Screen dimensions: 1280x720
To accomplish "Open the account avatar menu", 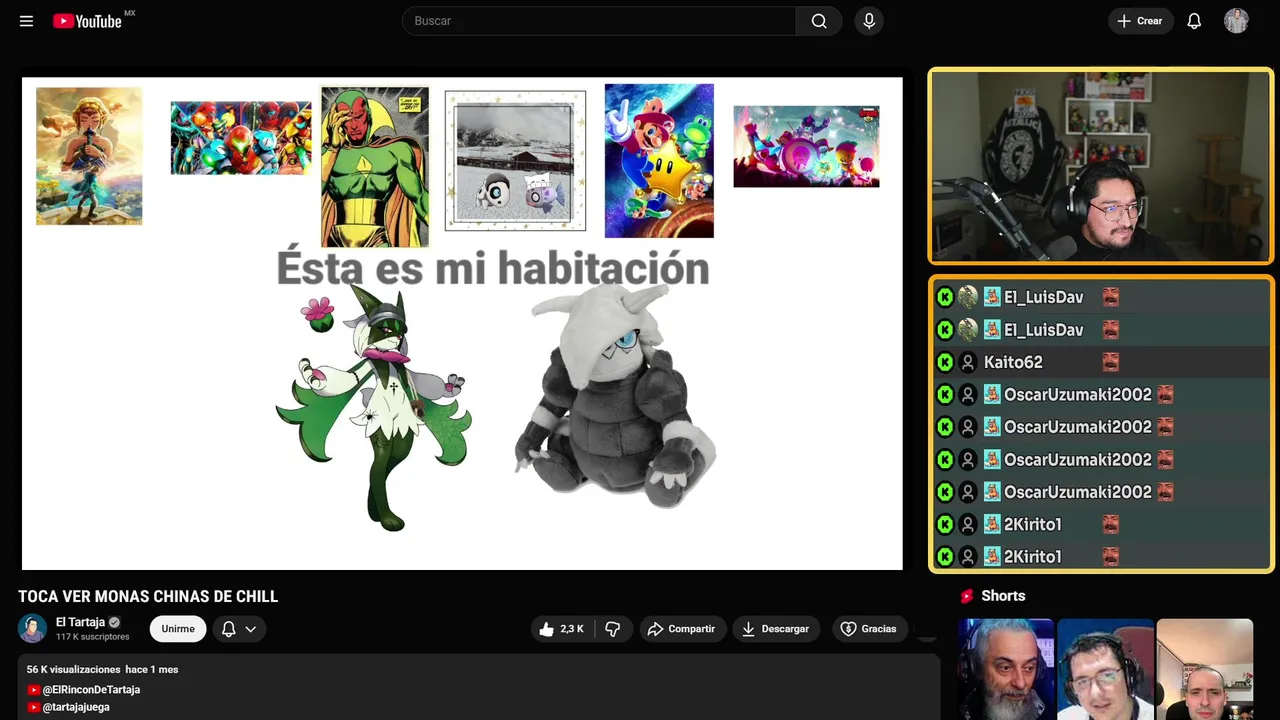I will (x=1236, y=21).
